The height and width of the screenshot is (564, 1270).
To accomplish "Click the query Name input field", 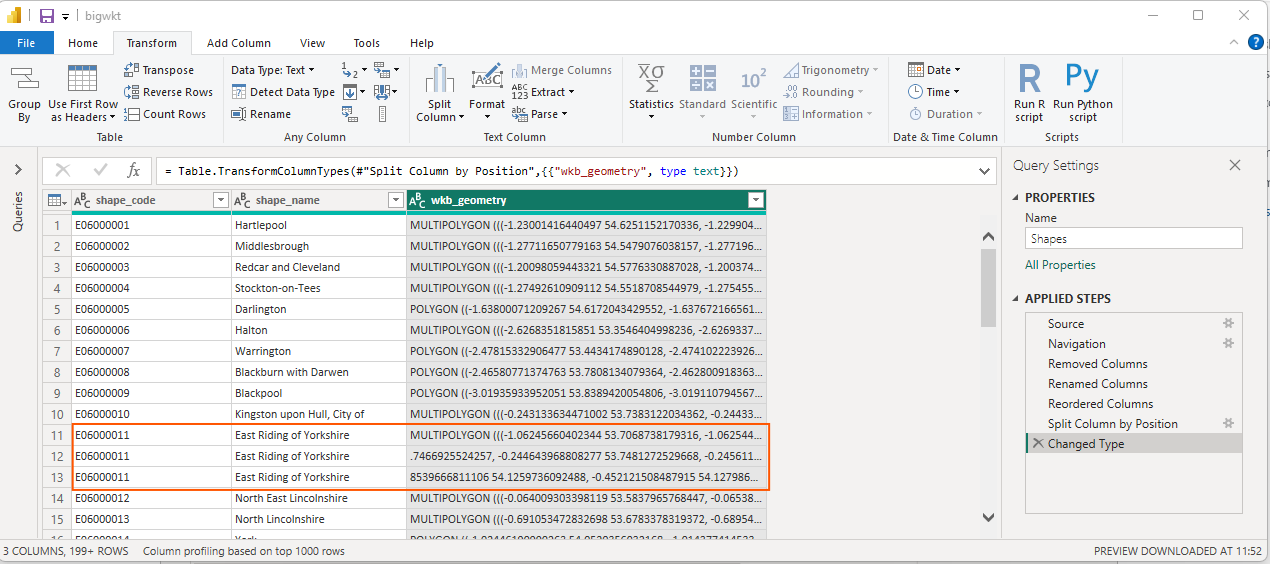I will point(1133,239).
